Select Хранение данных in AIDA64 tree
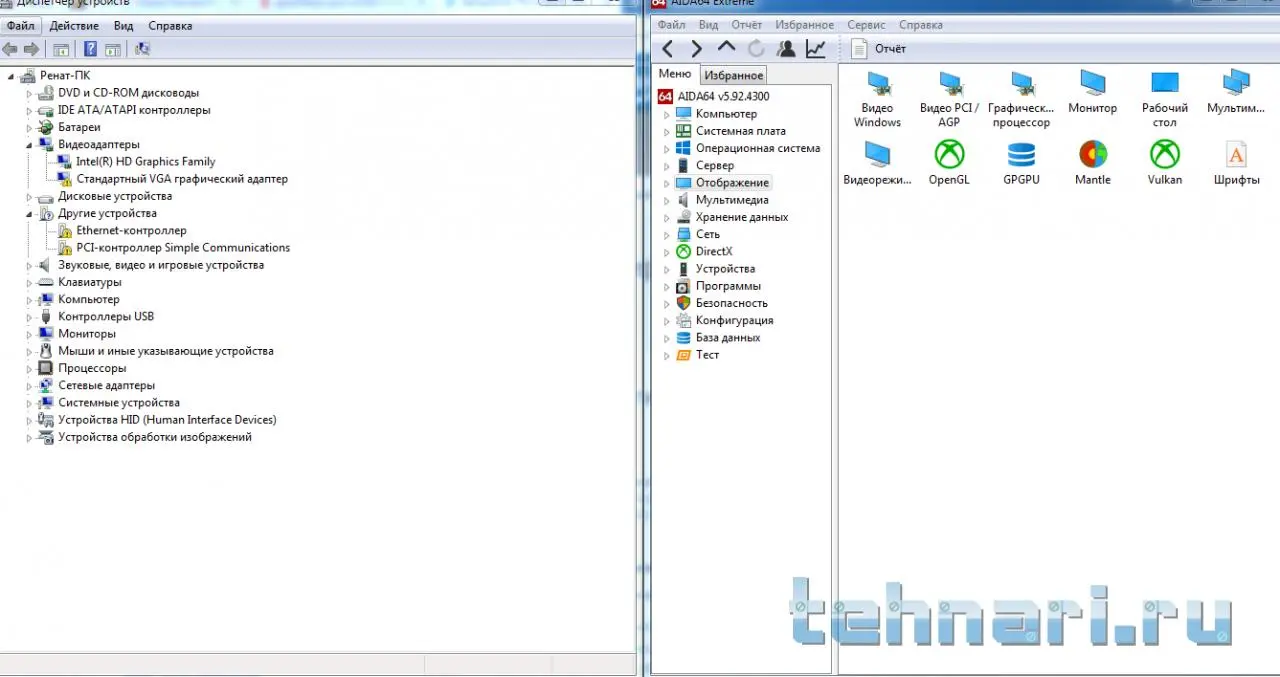The height and width of the screenshot is (677, 1280). tap(742, 217)
